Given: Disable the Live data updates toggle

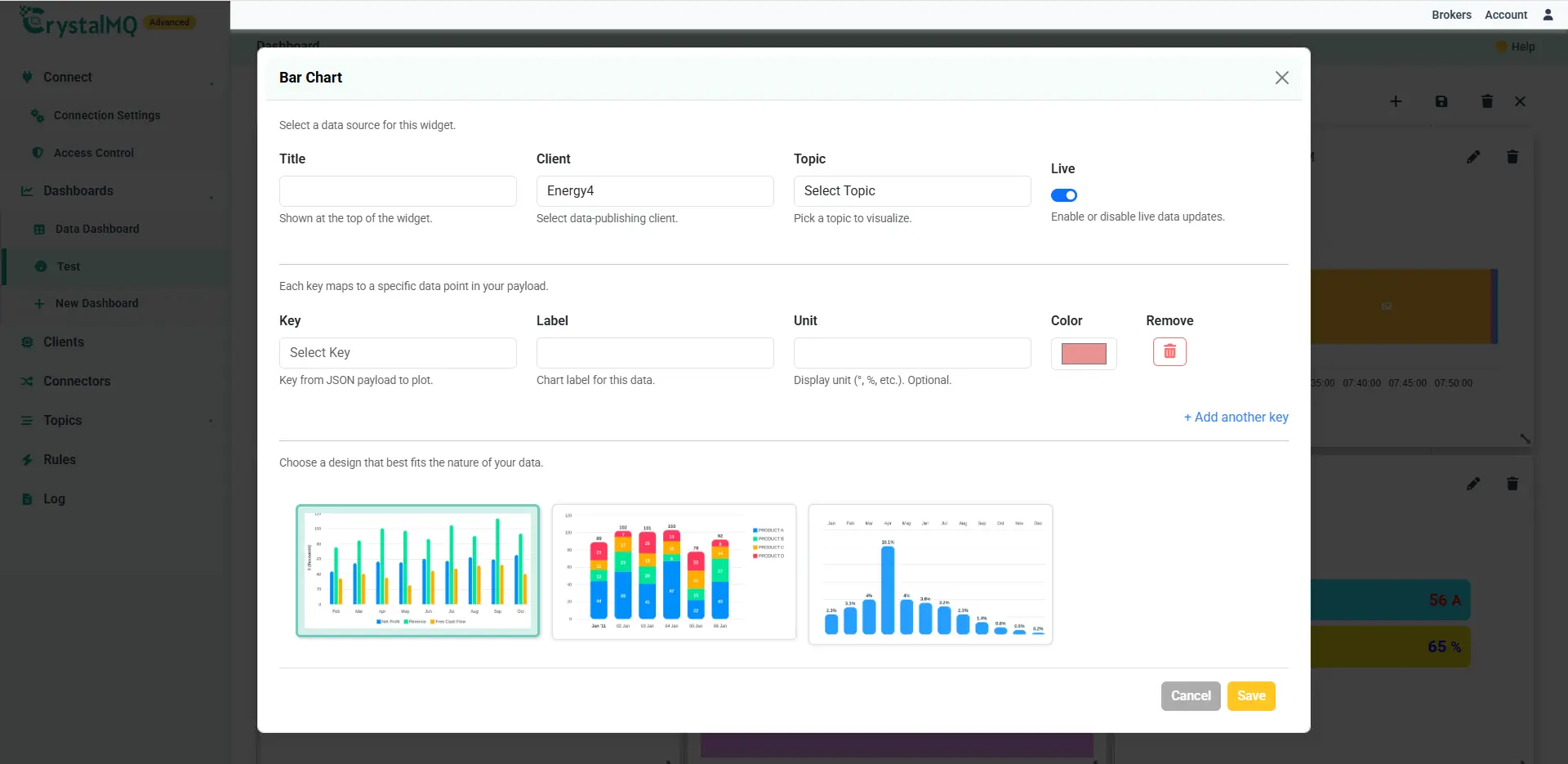Looking at the screenshot, I should pyautogui.click(x=1064, y=195).
